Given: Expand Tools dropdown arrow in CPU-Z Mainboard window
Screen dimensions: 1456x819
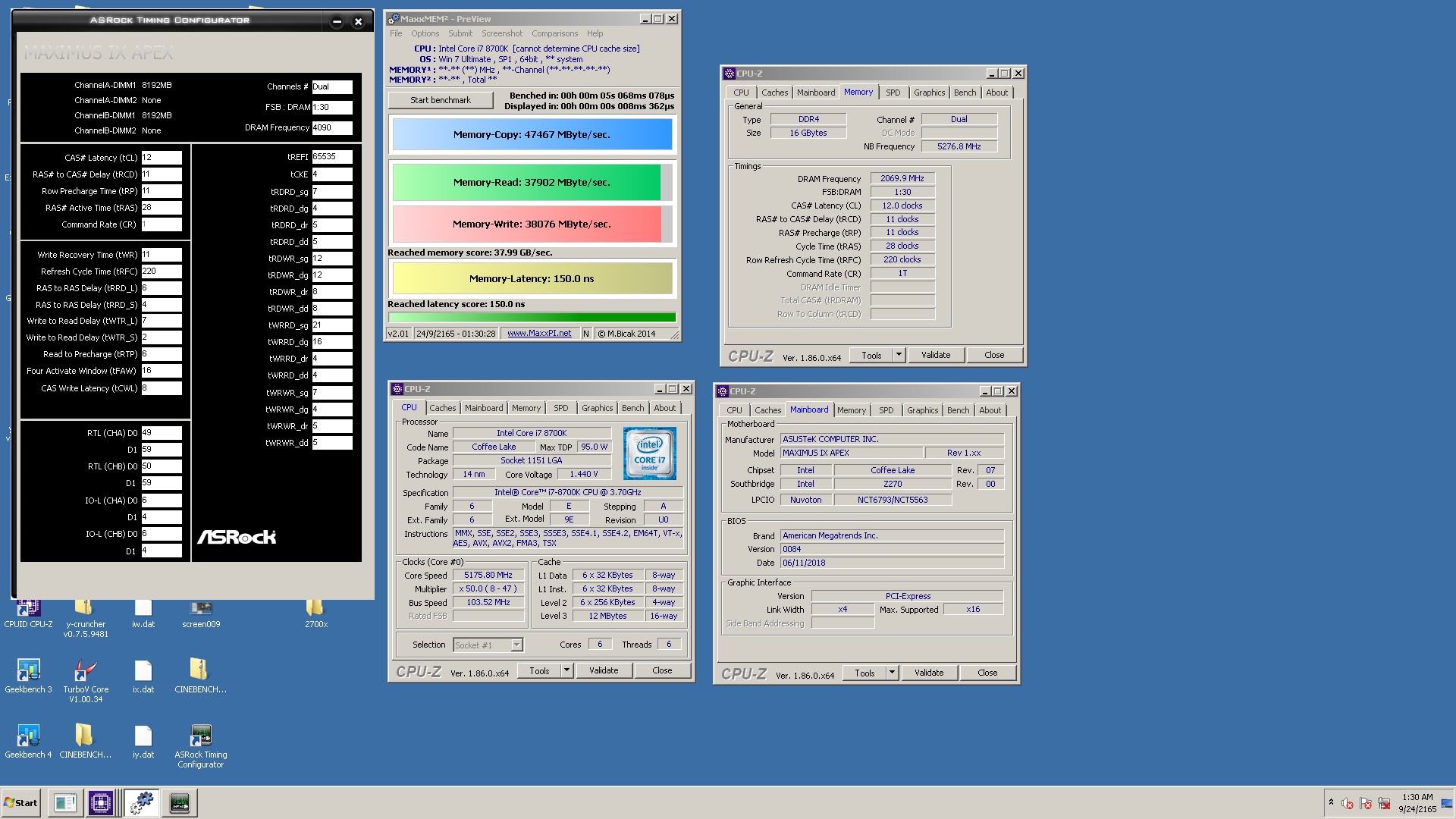Looking at the screenshot, I should (x=892, y=673).
